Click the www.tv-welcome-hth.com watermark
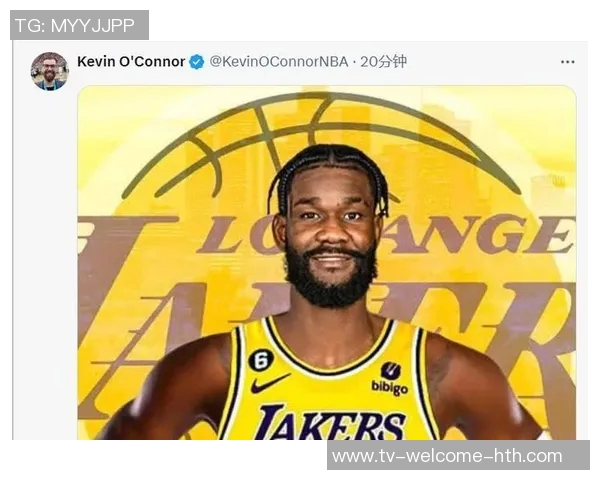600x480 pixels. tap(447, 456)
